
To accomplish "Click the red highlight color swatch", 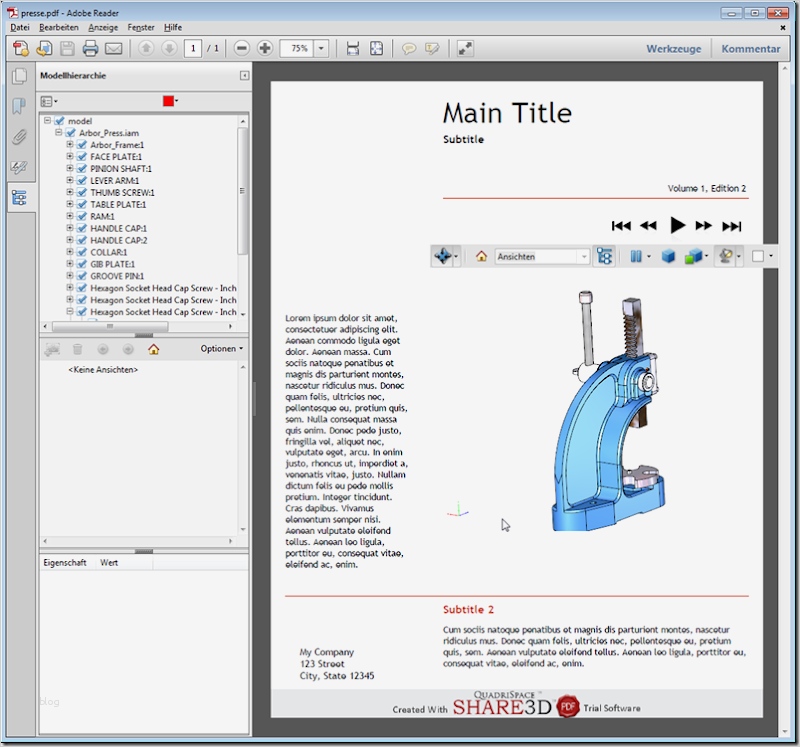I will 168,101.
